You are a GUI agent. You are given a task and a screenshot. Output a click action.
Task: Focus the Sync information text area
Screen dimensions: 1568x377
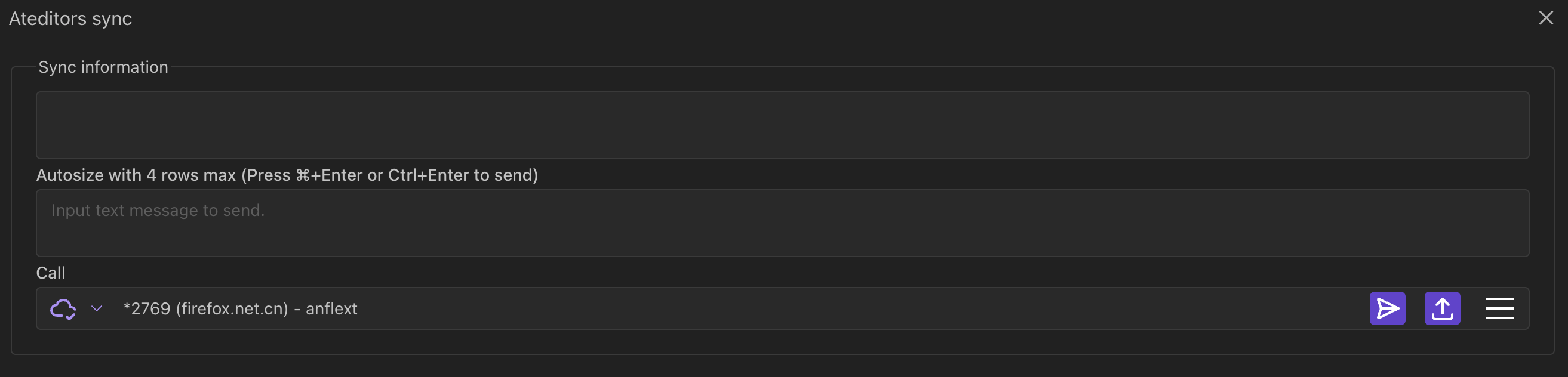(782, 125)
